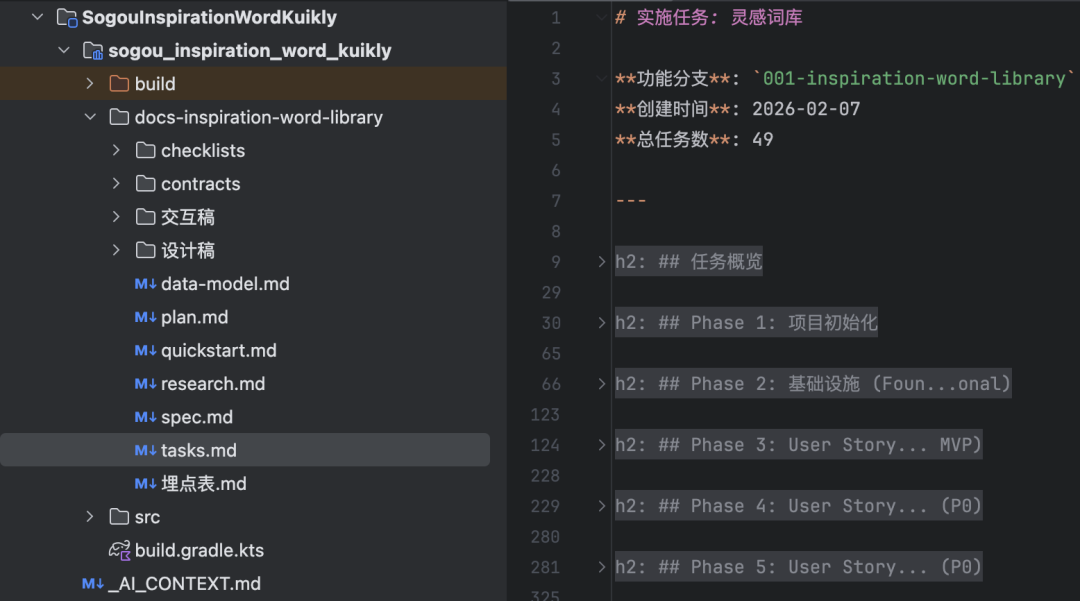
Task: Expand the checklists folder
Action: [116, 150]
